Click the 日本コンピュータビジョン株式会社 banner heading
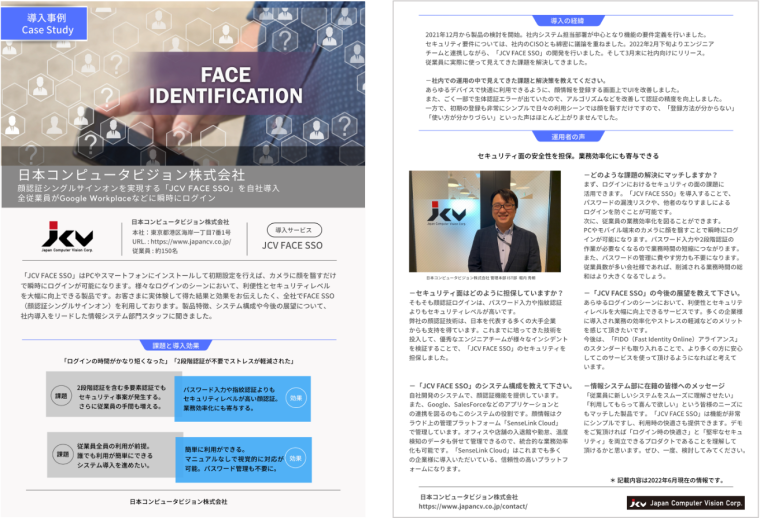760x518 pixels. pos(131,175)
